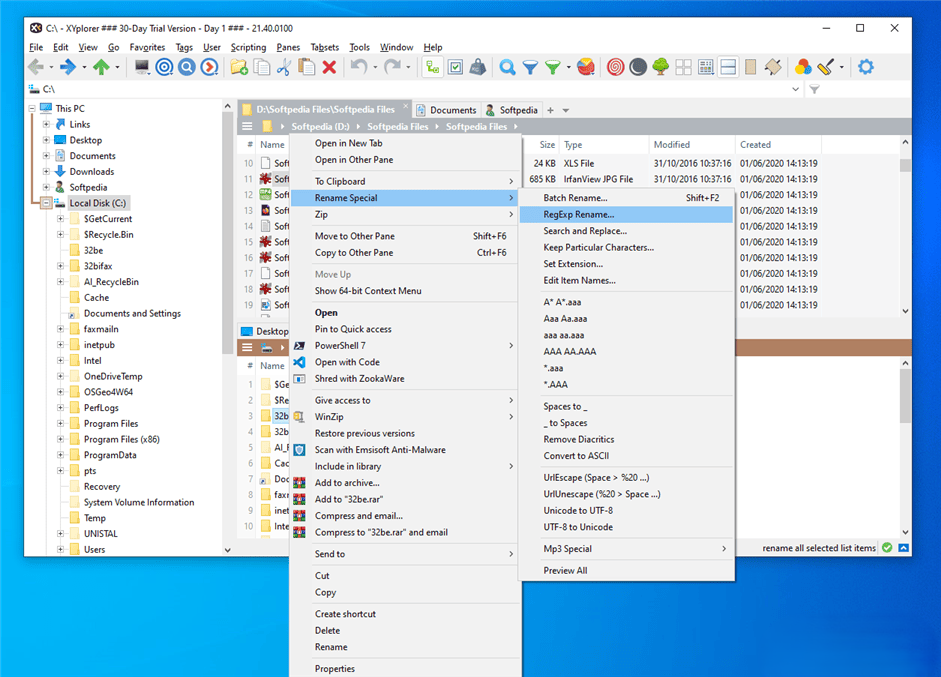The height and width of the screenshot is (677, 941).
Task: Create a new folder from the toolbar
Action: [239, 67]
